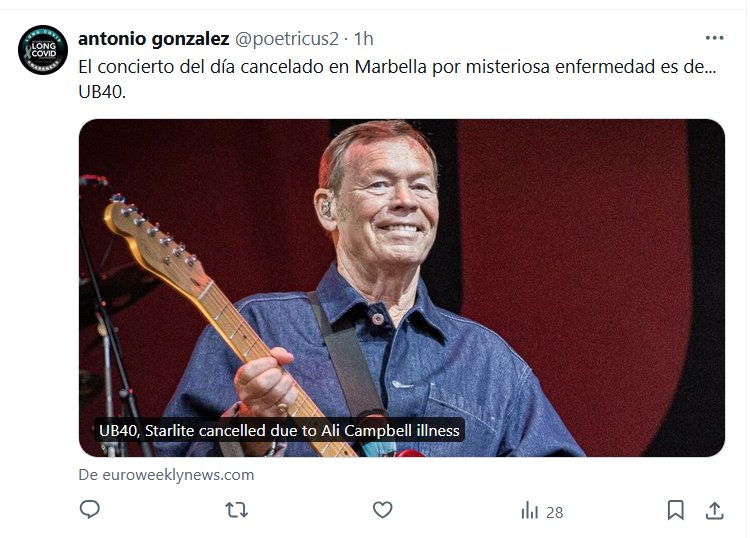The image size is (750, 538).
Task: Open the three-dot more options menu
Action: click(714, 38)
